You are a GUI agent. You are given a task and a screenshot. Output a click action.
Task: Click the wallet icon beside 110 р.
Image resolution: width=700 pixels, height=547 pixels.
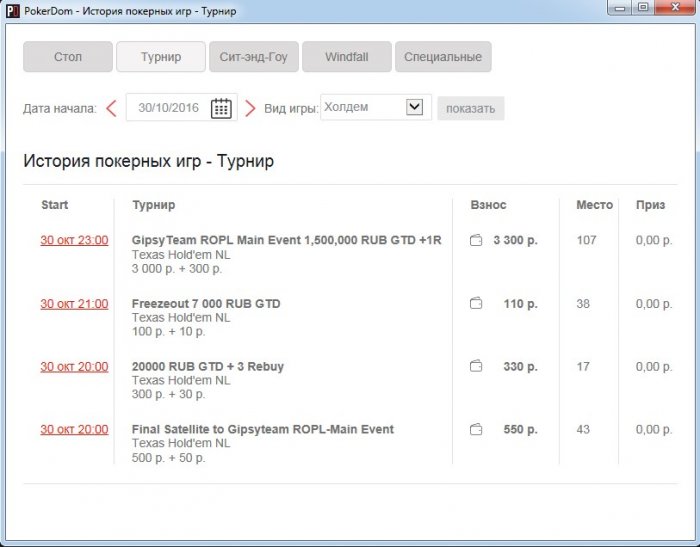pos(476,304)
